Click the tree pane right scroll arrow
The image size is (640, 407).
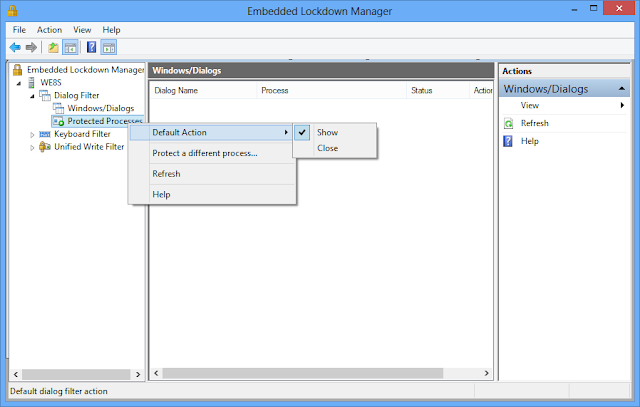pos(138,374)
